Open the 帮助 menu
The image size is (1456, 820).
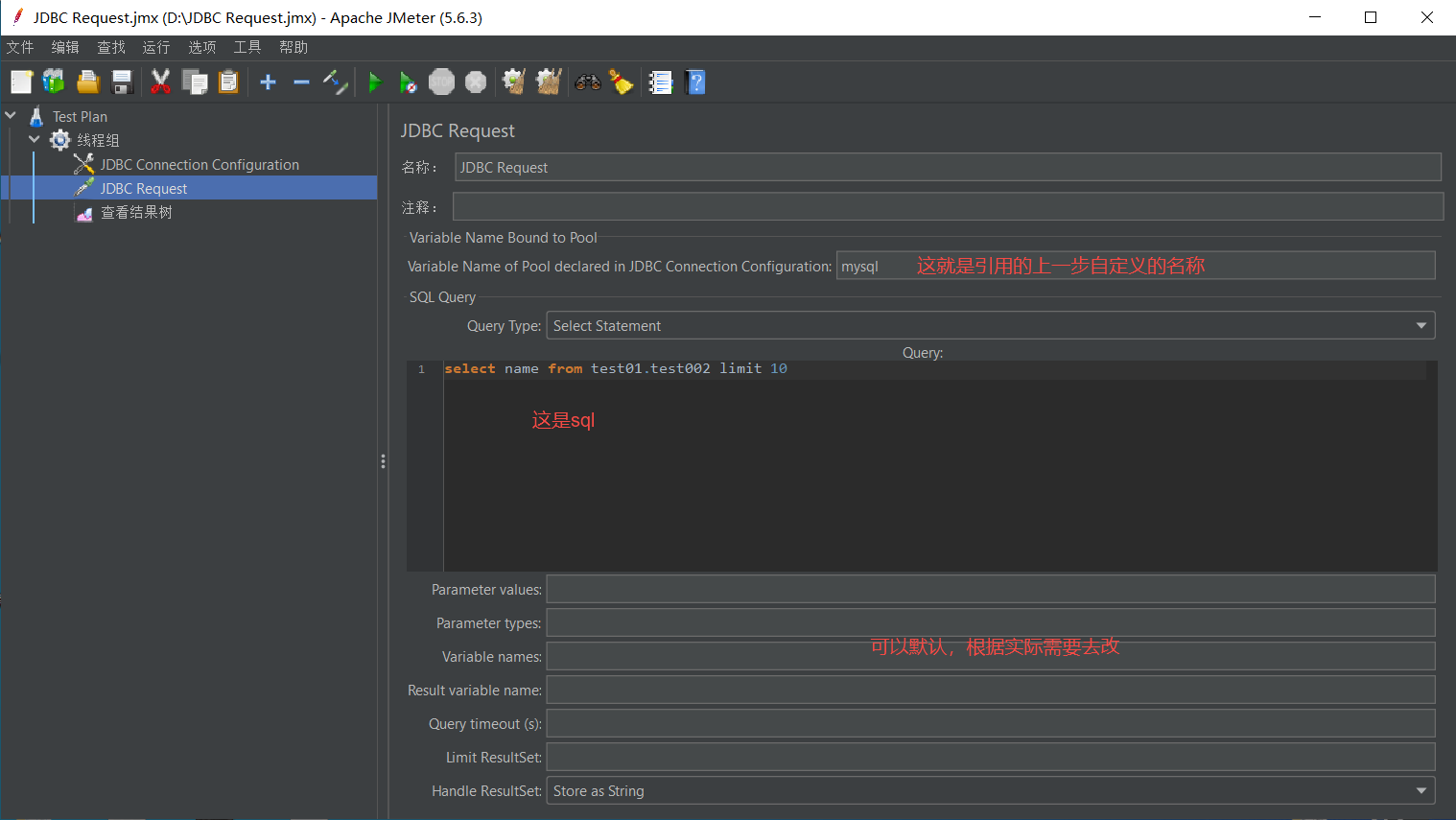pos(294,47)
